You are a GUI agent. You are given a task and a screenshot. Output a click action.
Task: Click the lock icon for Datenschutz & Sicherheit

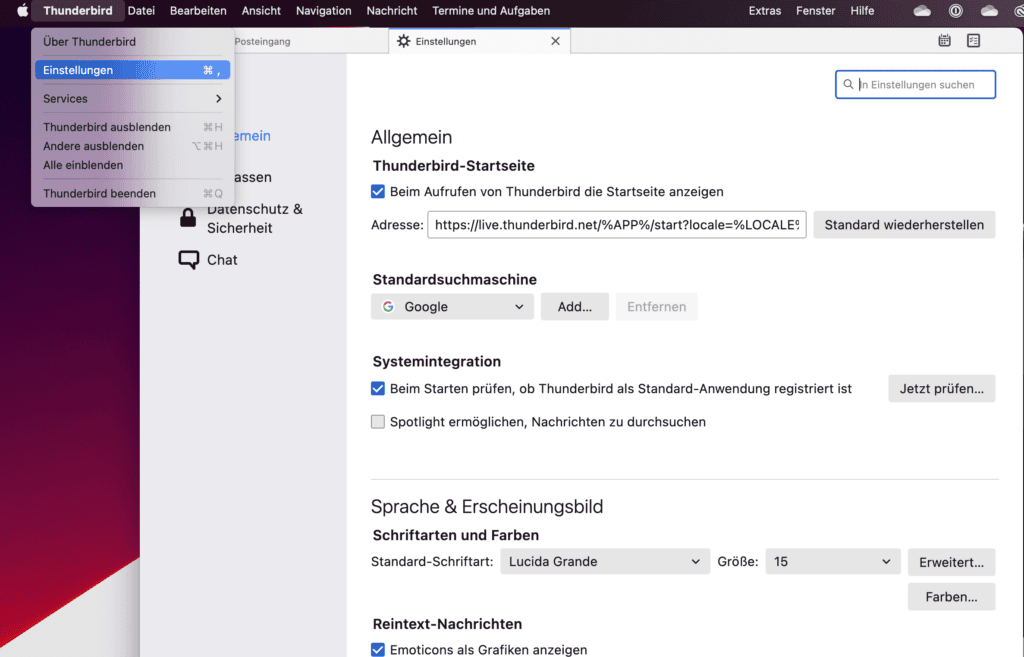click(x=188, y=218)
